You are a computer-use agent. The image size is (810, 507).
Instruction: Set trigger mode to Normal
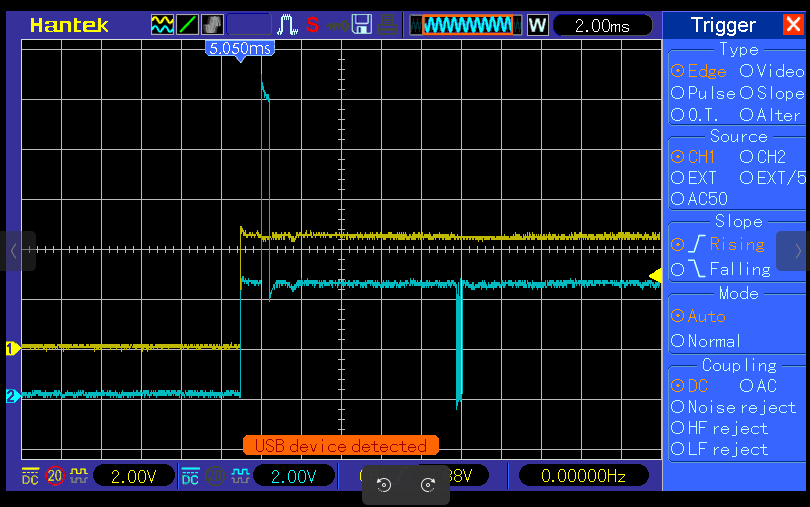705,341
